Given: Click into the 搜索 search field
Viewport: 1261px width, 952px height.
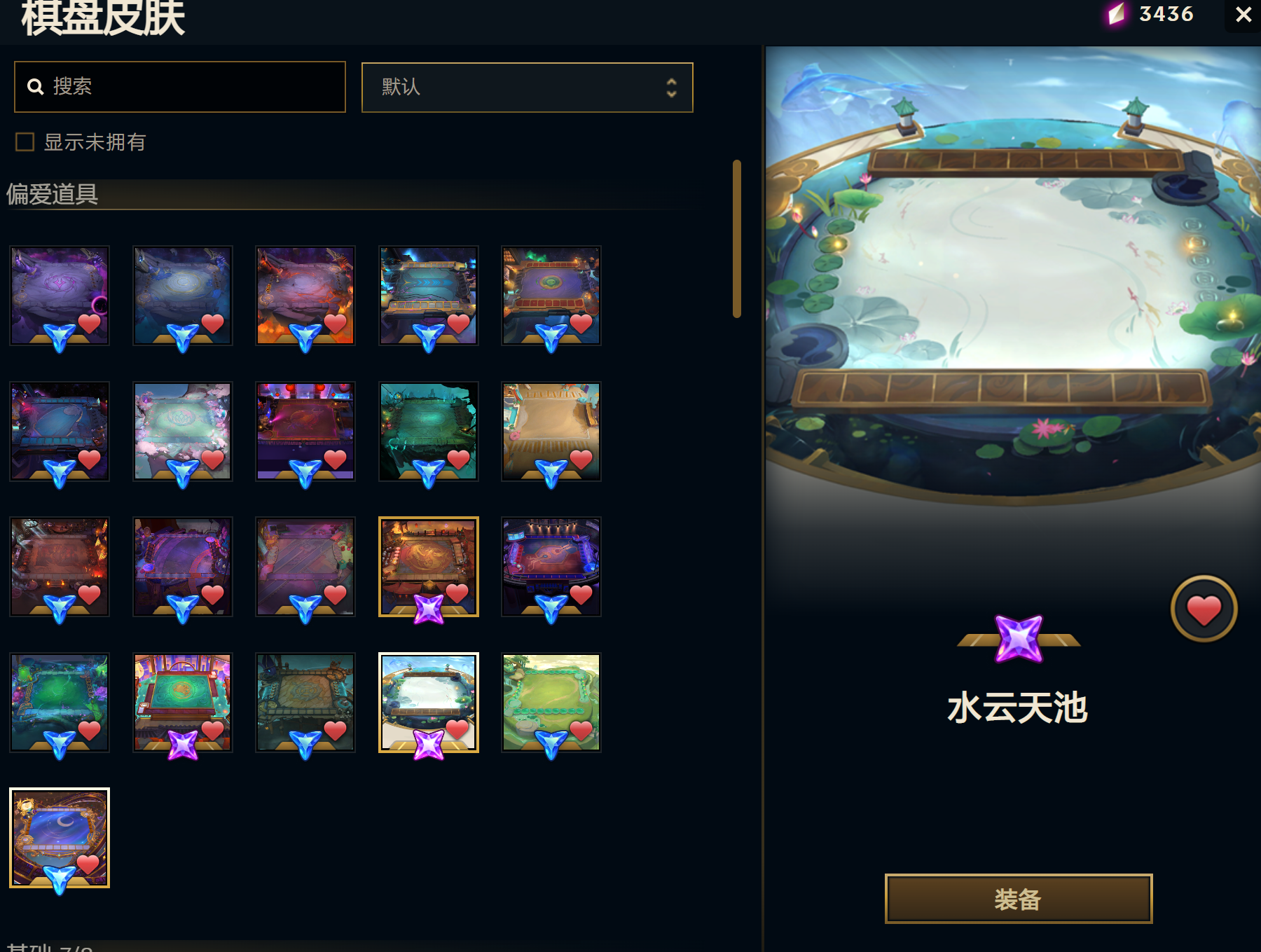Looking at the screenshot, I should (180, 87).
